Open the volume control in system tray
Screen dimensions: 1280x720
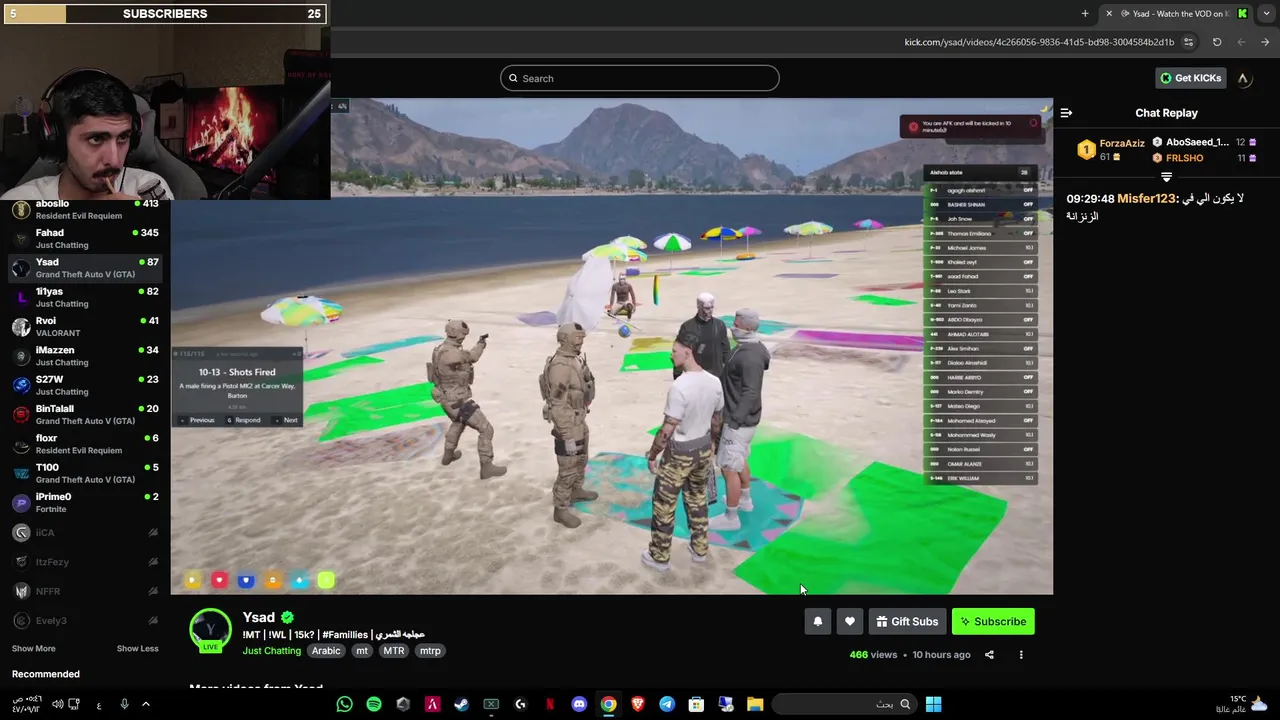tap(57, 704)
